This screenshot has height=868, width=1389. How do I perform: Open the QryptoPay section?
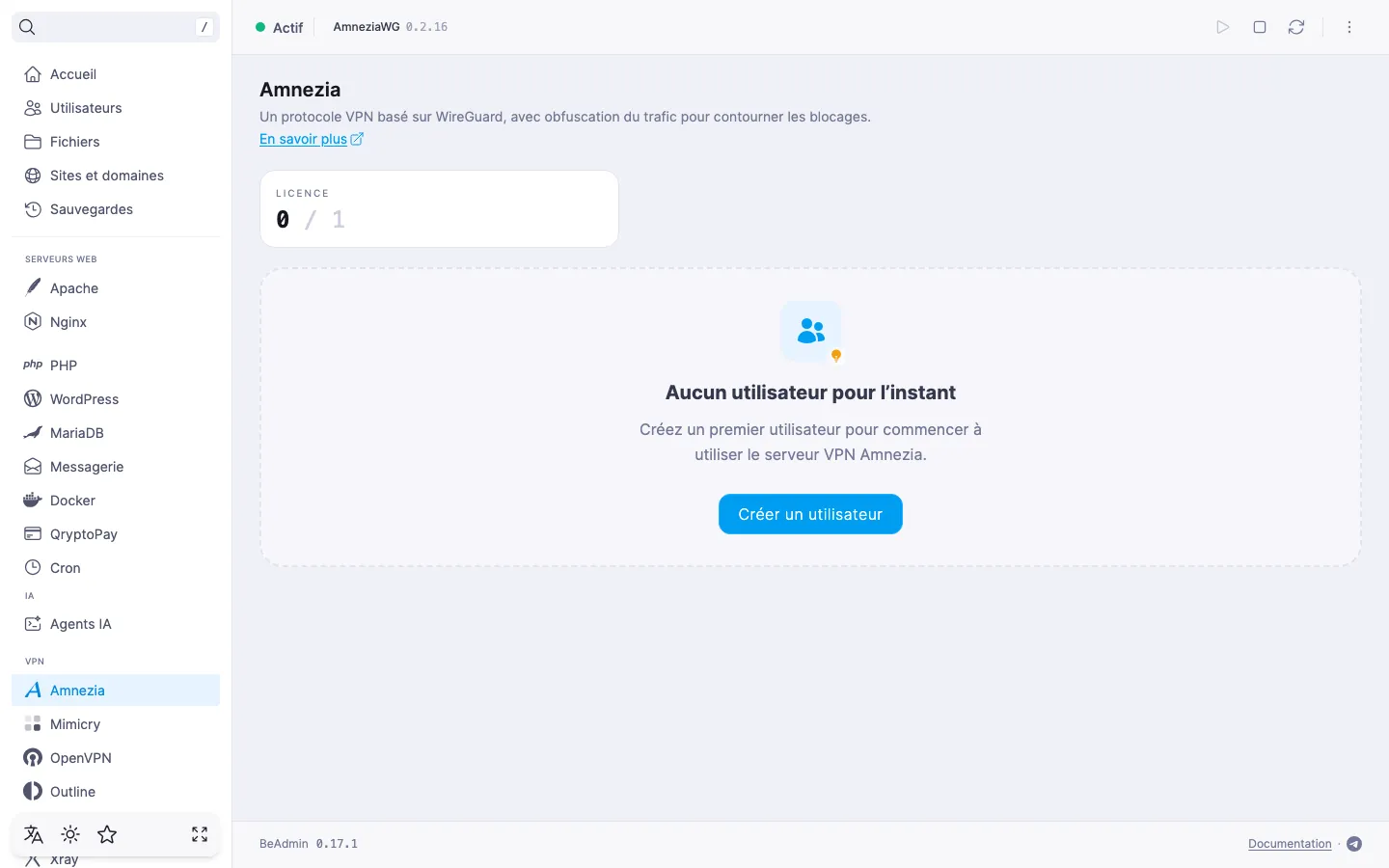click(116, 534)
